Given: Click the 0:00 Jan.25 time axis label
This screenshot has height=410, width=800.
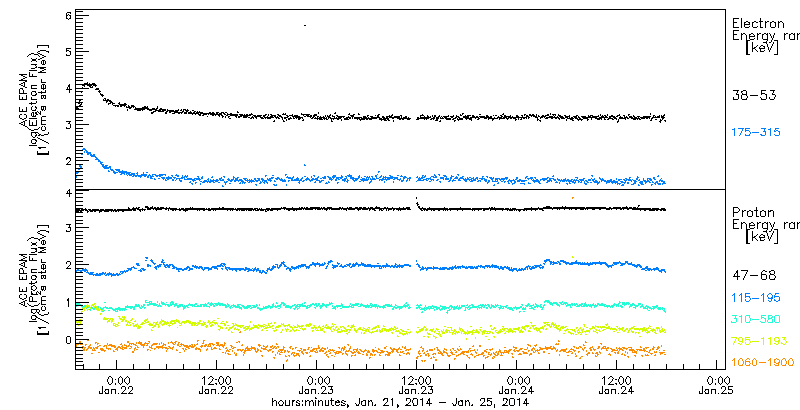Looking at the screenshot, I should coord(717,386).
